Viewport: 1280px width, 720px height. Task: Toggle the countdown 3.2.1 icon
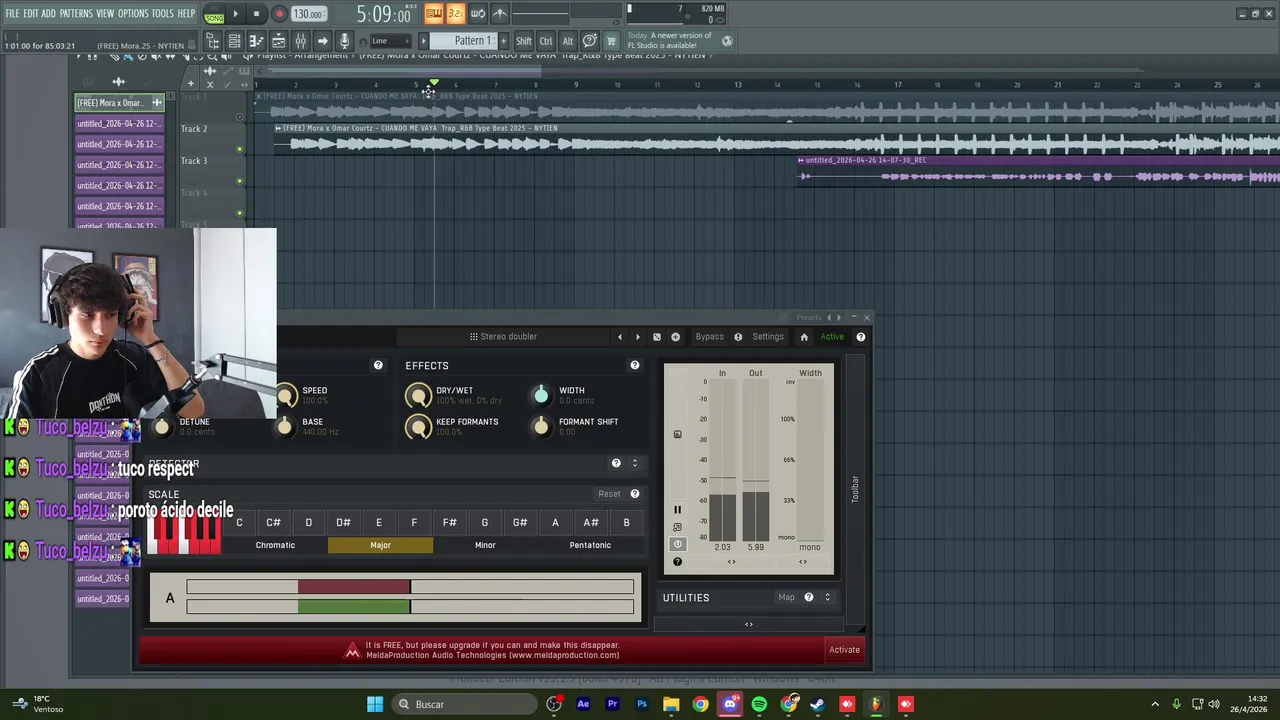click(455, 14)
